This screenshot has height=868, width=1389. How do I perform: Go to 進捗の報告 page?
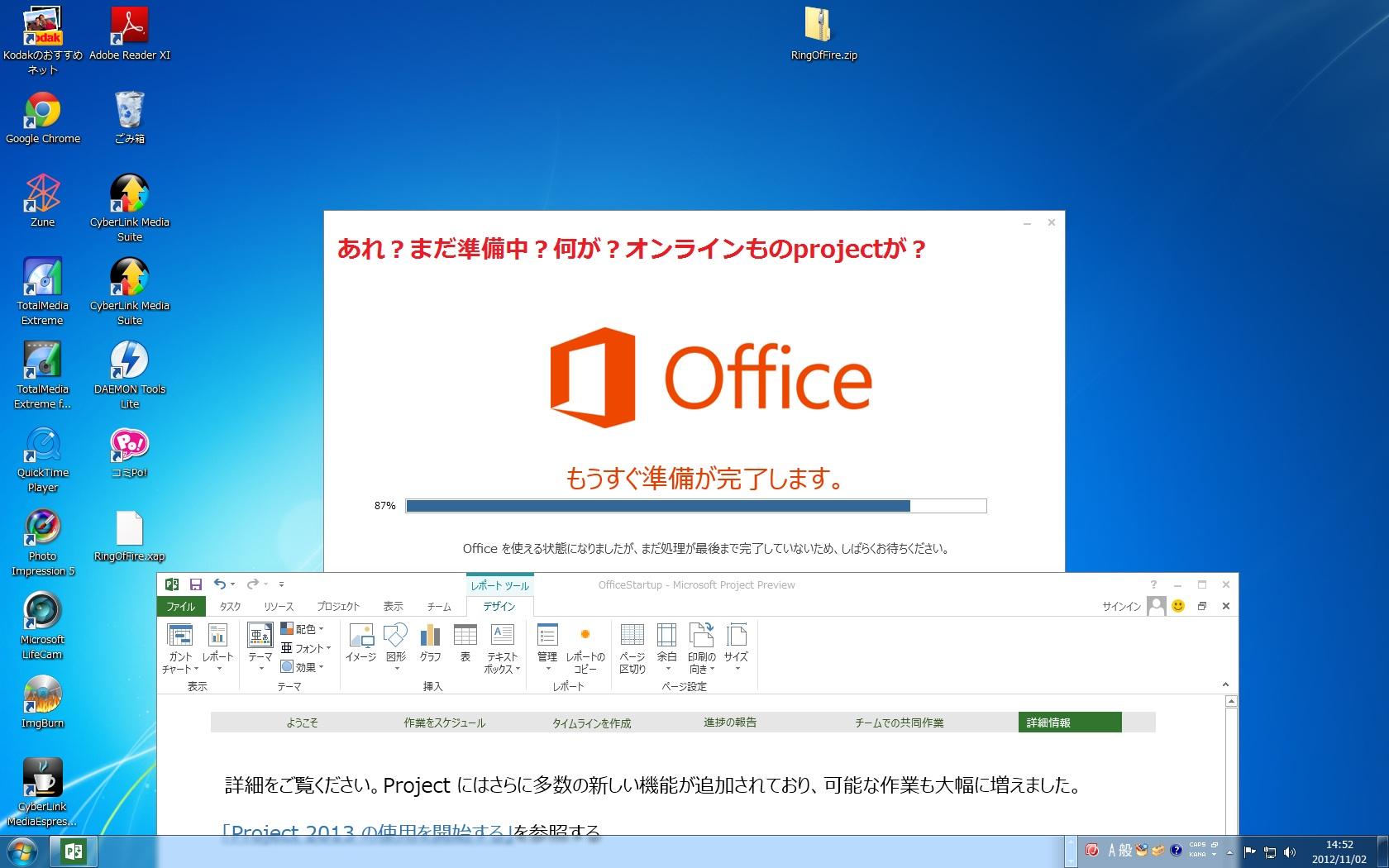[730, 723]
